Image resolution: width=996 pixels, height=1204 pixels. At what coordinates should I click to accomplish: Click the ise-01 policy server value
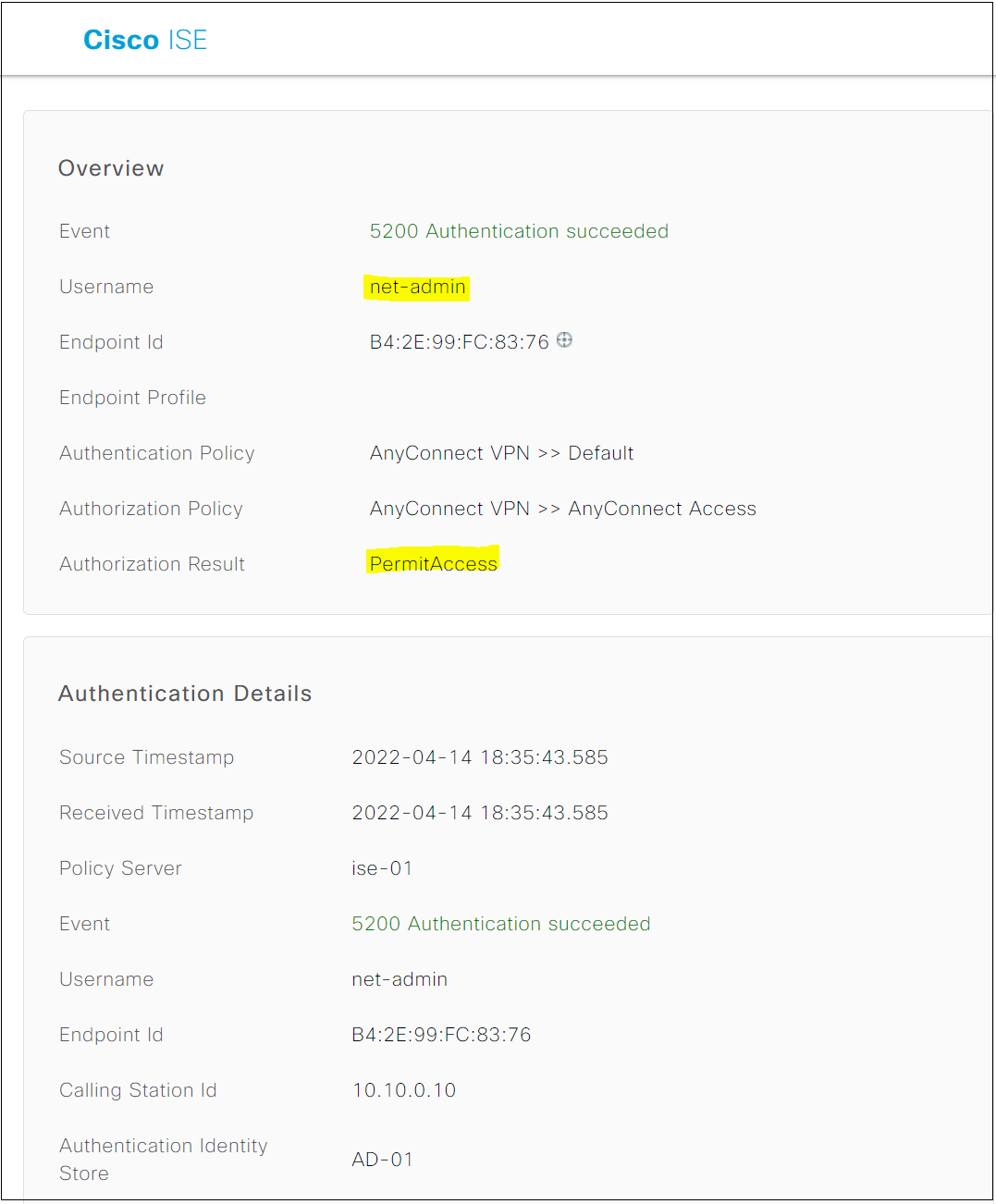point(382,868)
